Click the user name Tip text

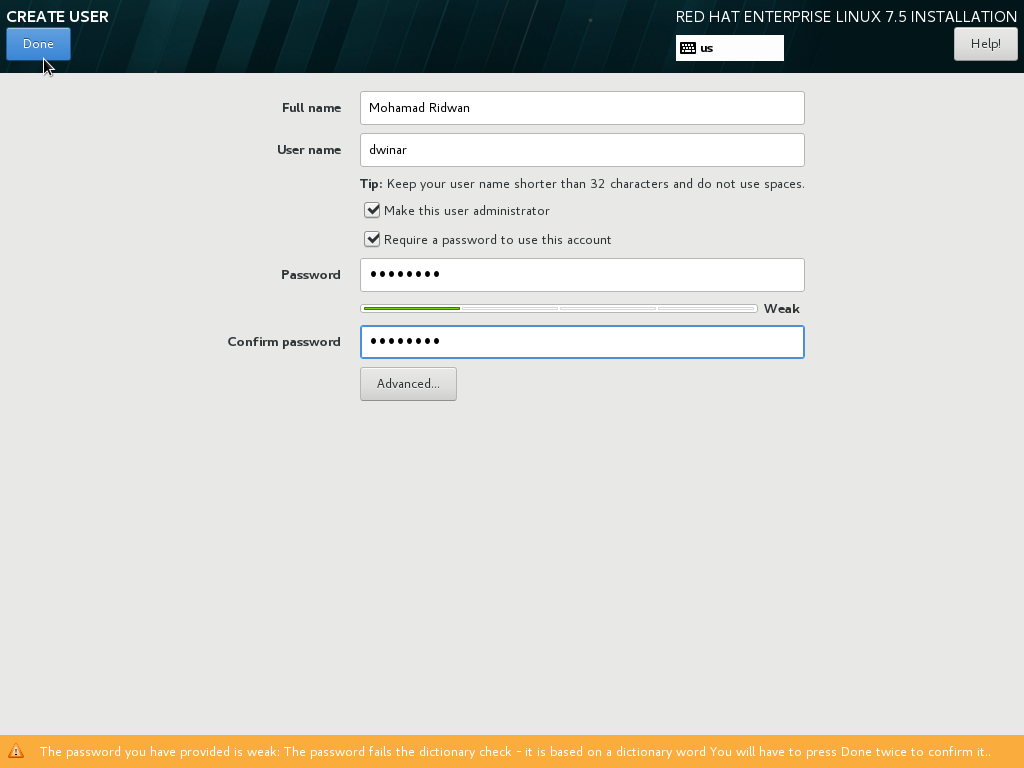pyautogui.click(x=582, y=184)
